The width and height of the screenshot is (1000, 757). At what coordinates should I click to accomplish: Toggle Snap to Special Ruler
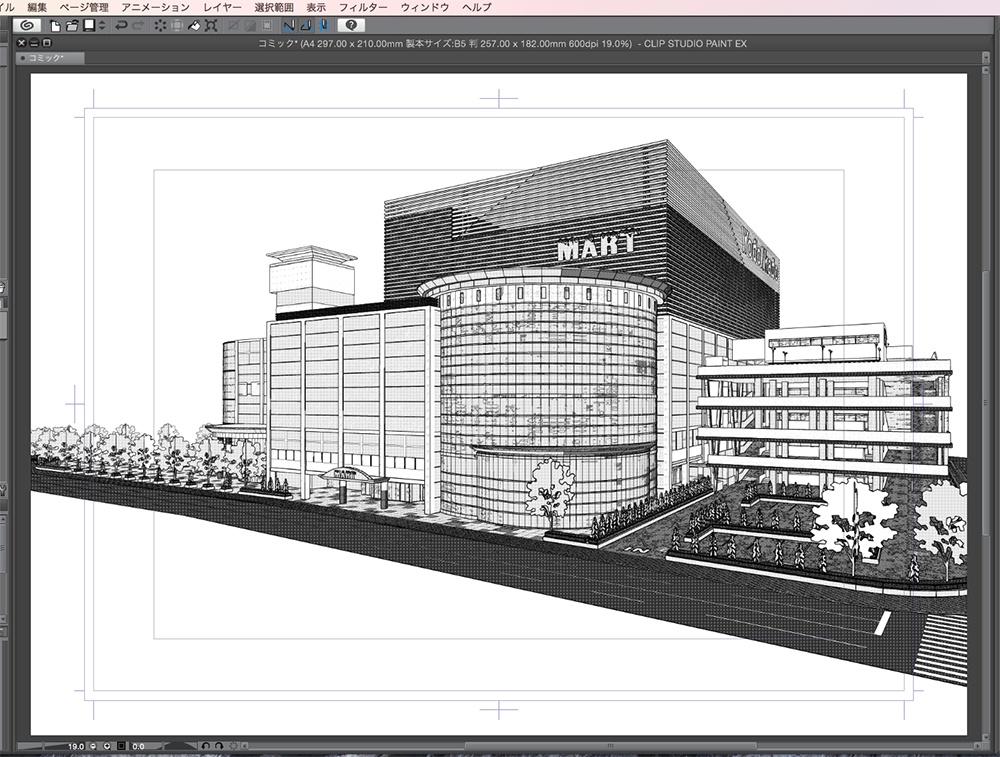pyautogui.click(x=306, y=24)
